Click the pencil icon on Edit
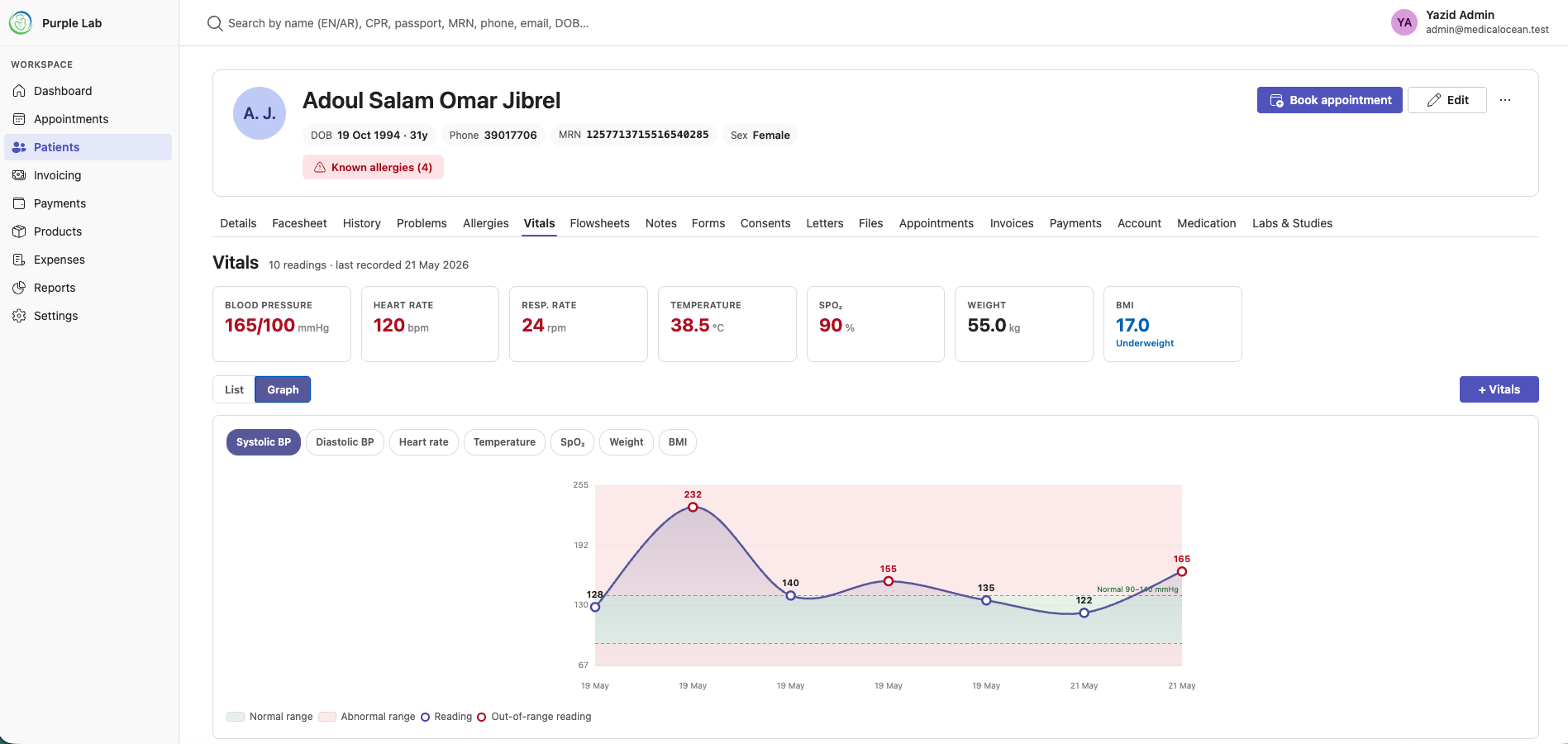Screen dimensions: 1568x744 tap(1434, 100)
